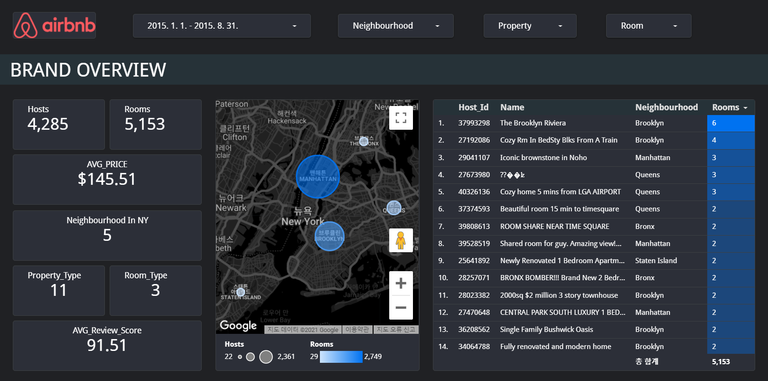Image resolution: width=768 pixels, height=381 pixels.
Task: Click host ID 27673980
Action: (474, 175)
